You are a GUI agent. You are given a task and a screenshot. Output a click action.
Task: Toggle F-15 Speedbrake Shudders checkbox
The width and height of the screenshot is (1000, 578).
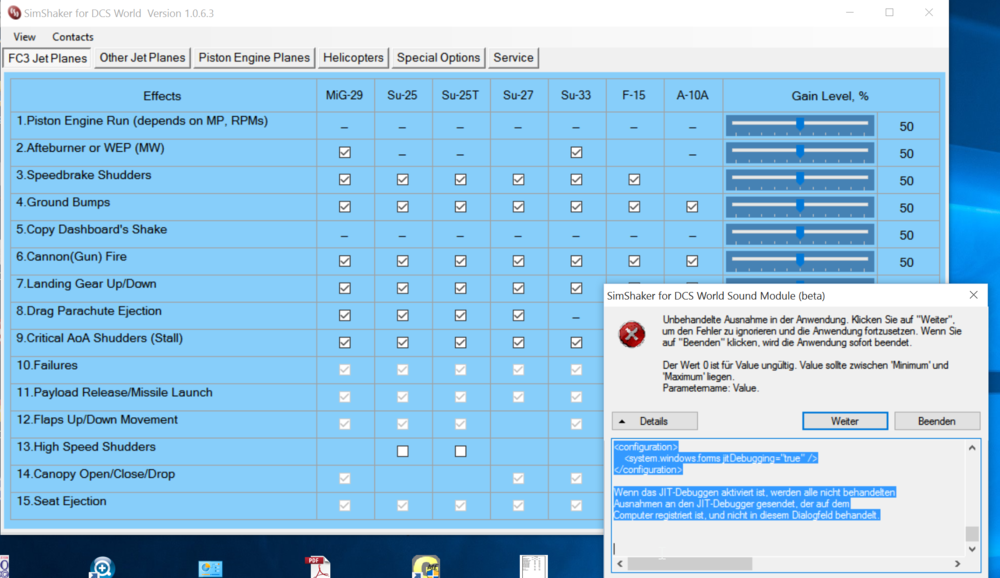pos(634,180)
